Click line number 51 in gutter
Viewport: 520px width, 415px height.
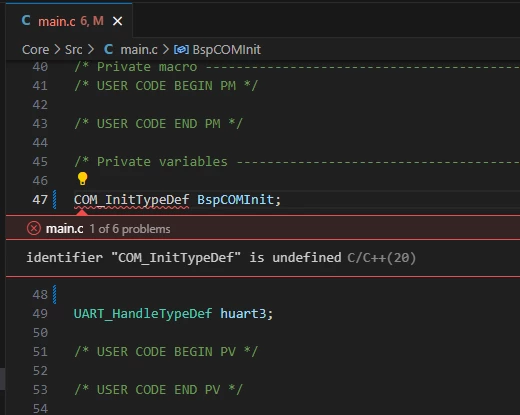[x=40, y=352]
